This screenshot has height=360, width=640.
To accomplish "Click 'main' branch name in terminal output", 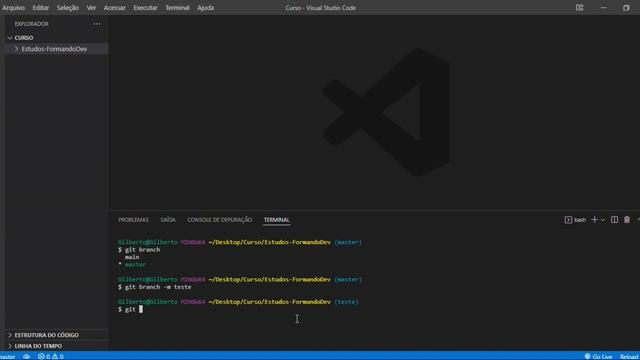I will coord(132,257).
